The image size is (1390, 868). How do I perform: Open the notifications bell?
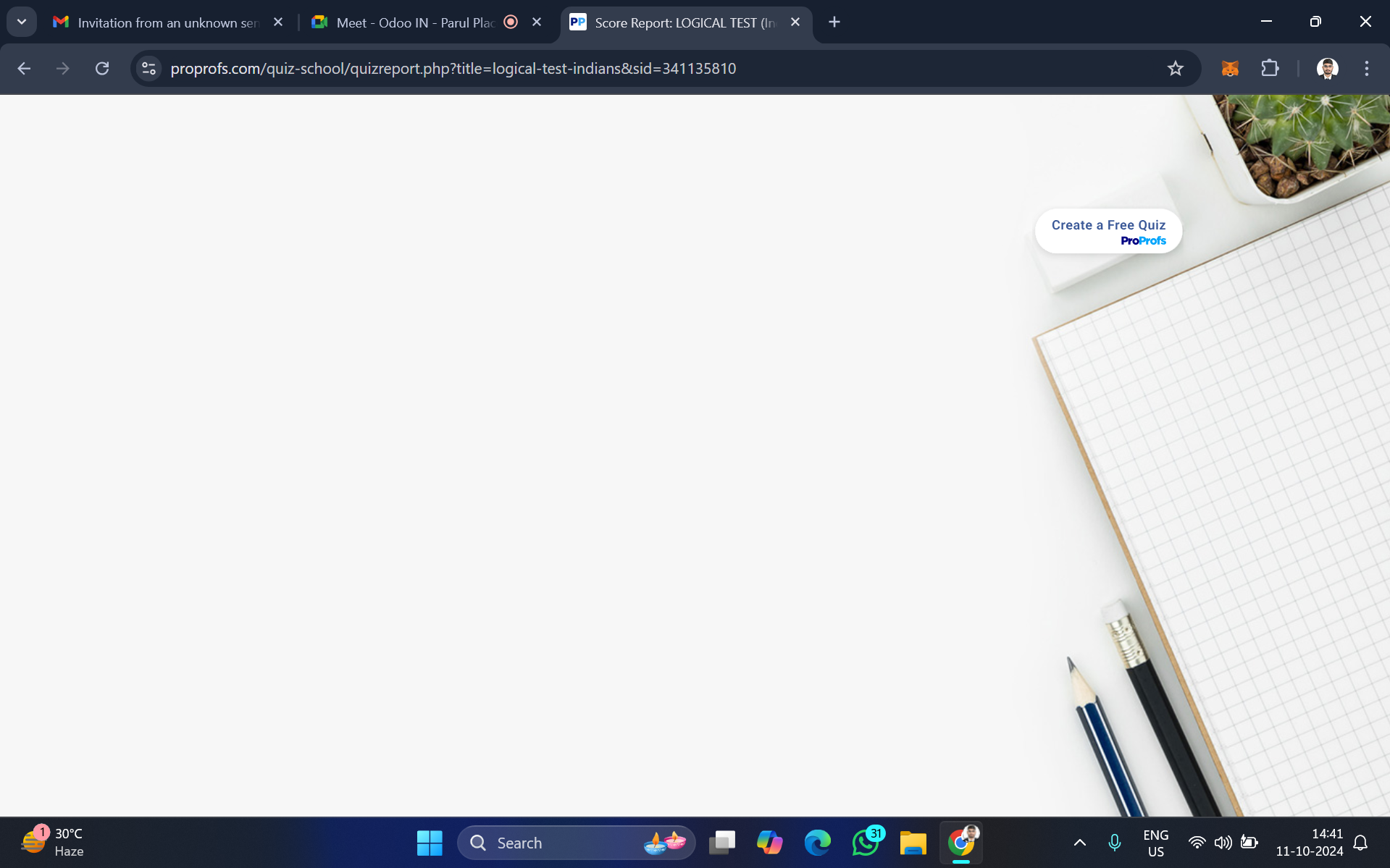pos(1360,843)
